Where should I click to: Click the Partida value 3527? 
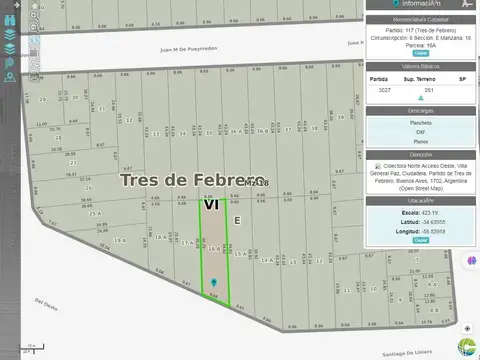(385, 90)
